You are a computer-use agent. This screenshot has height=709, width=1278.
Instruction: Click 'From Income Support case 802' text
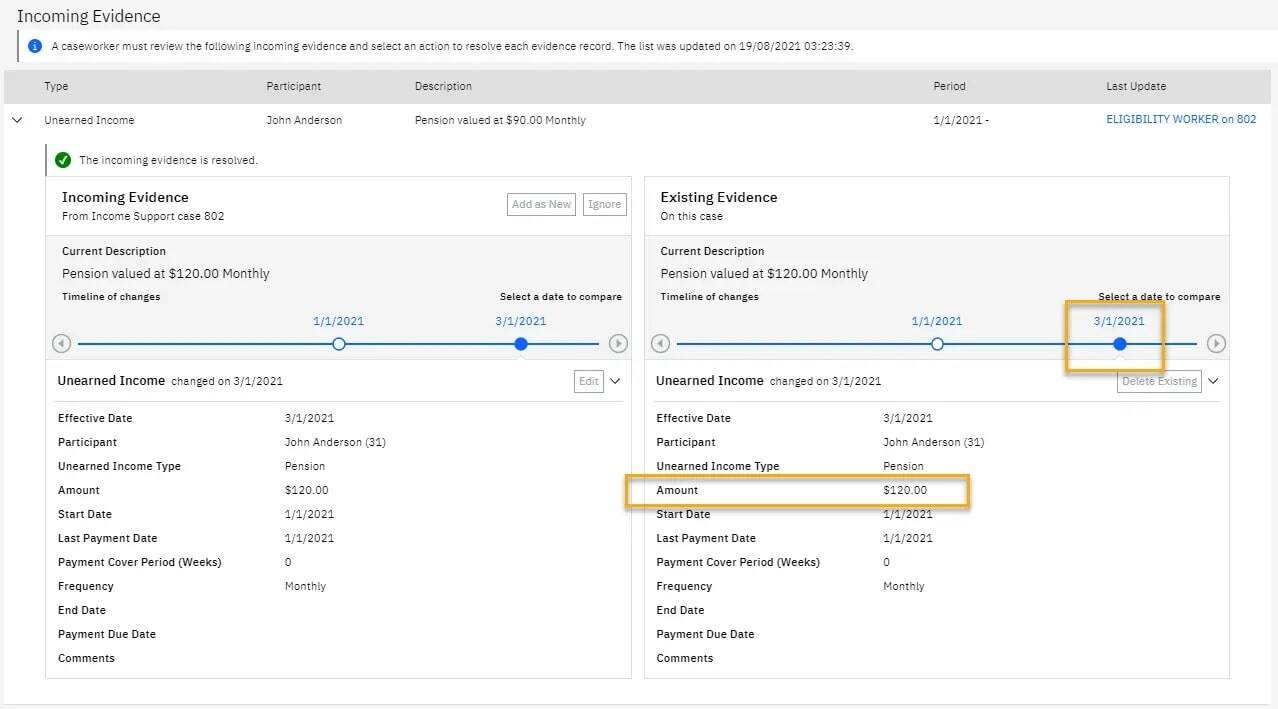[x=143, y=216]
